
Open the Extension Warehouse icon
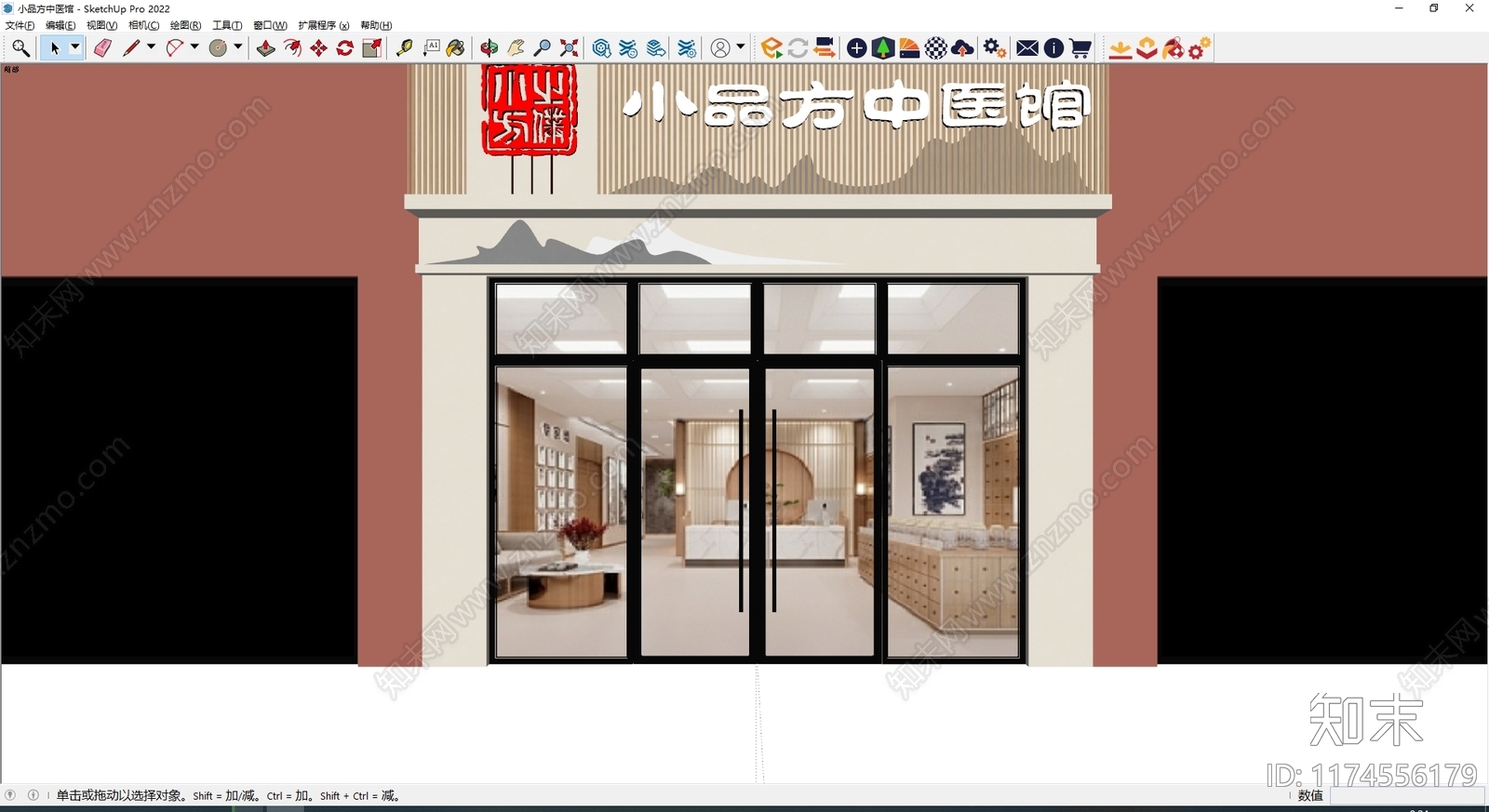pos(629,47)
